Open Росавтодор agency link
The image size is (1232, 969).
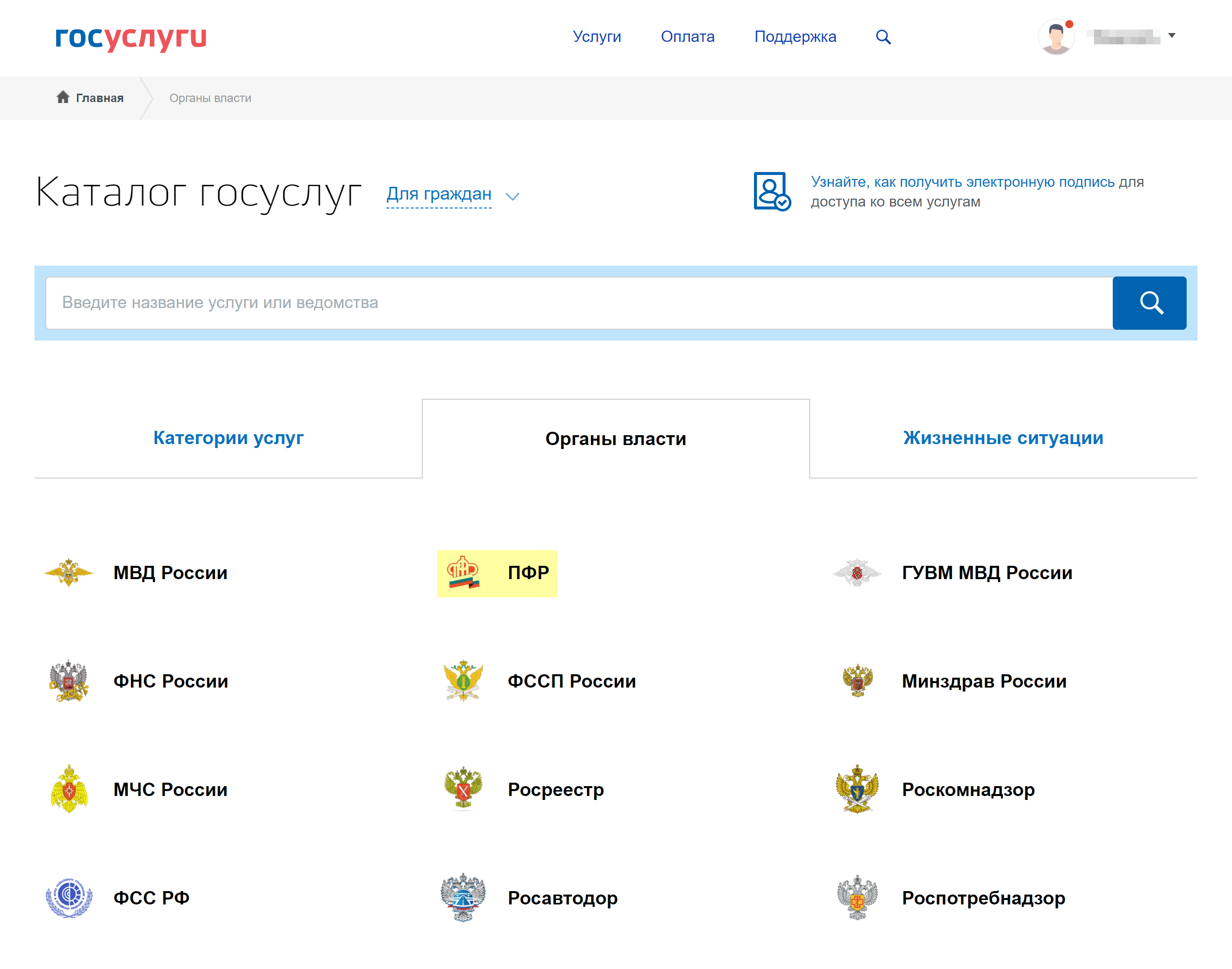[x=563, y=898]
